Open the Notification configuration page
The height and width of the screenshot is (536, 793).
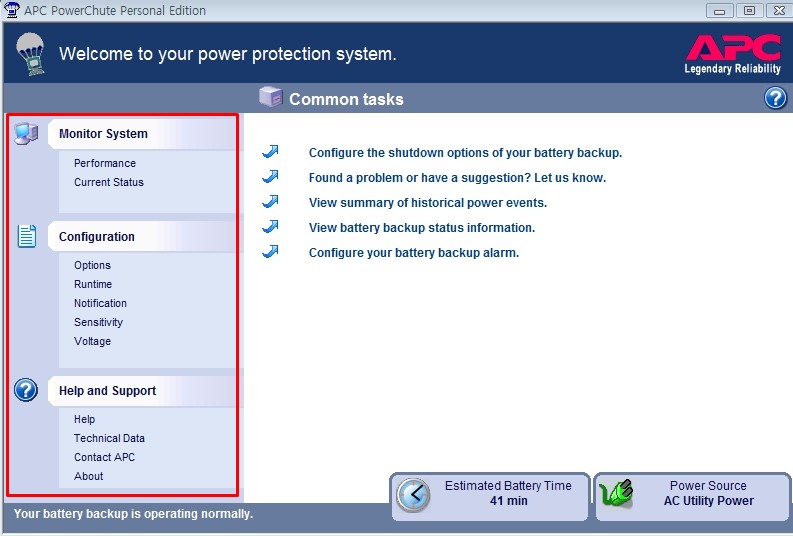tap(100, 303)
